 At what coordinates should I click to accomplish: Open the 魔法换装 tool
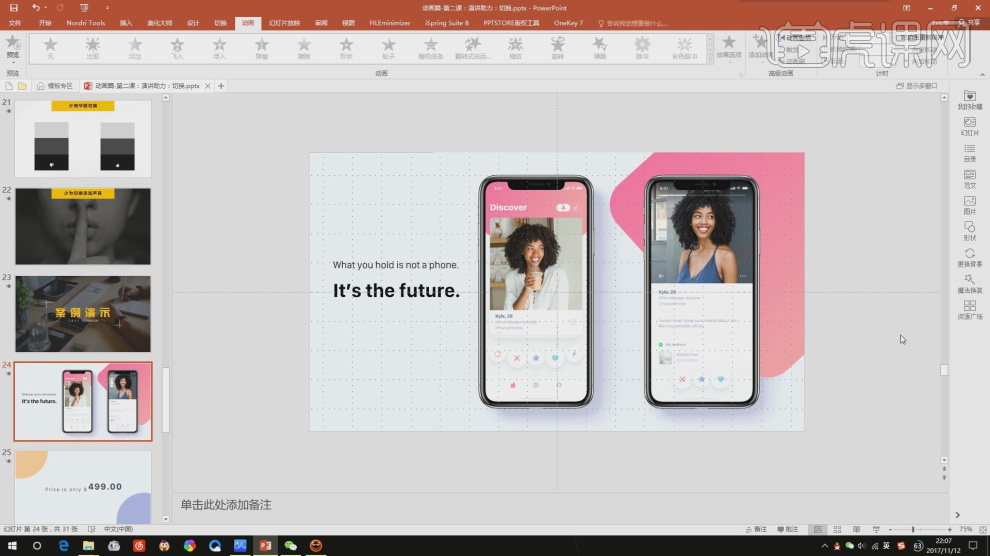point(969,284)
